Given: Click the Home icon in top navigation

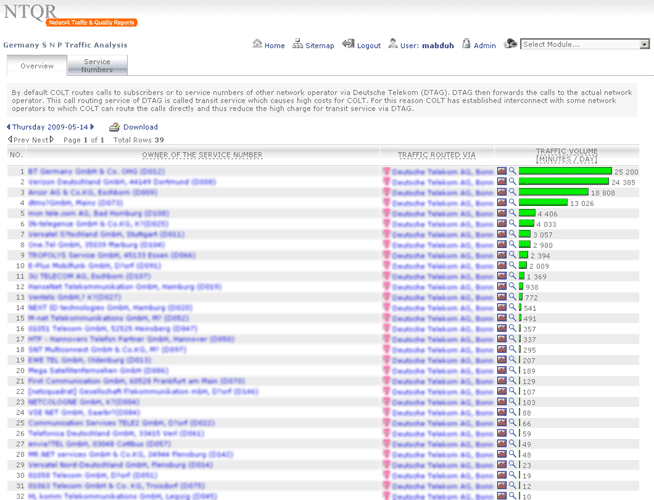Looking at the screenshot, I should coord(258,45).
